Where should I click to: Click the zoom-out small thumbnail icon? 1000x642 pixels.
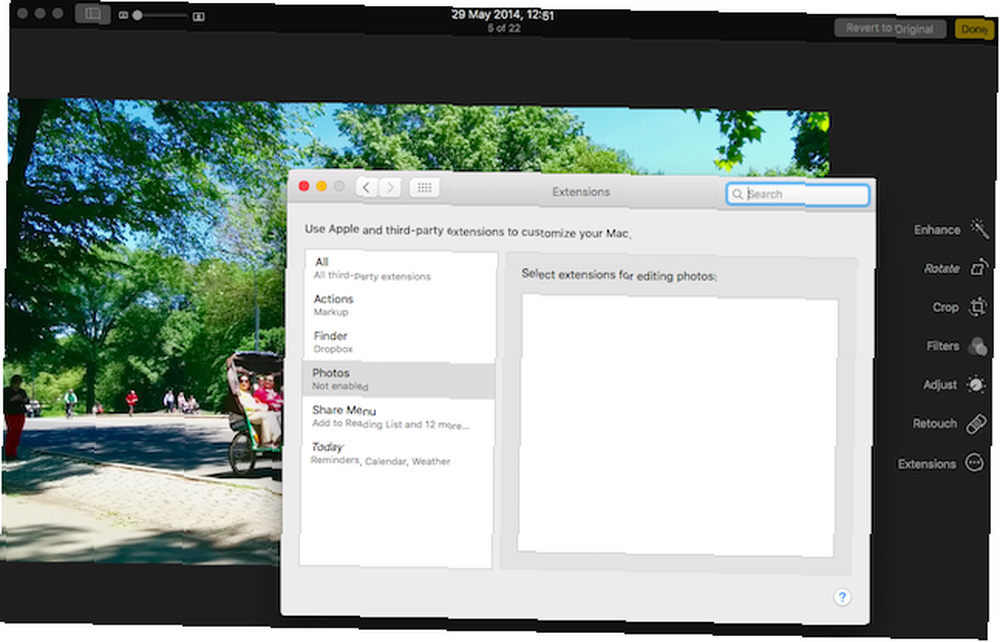tap(123, 15)
